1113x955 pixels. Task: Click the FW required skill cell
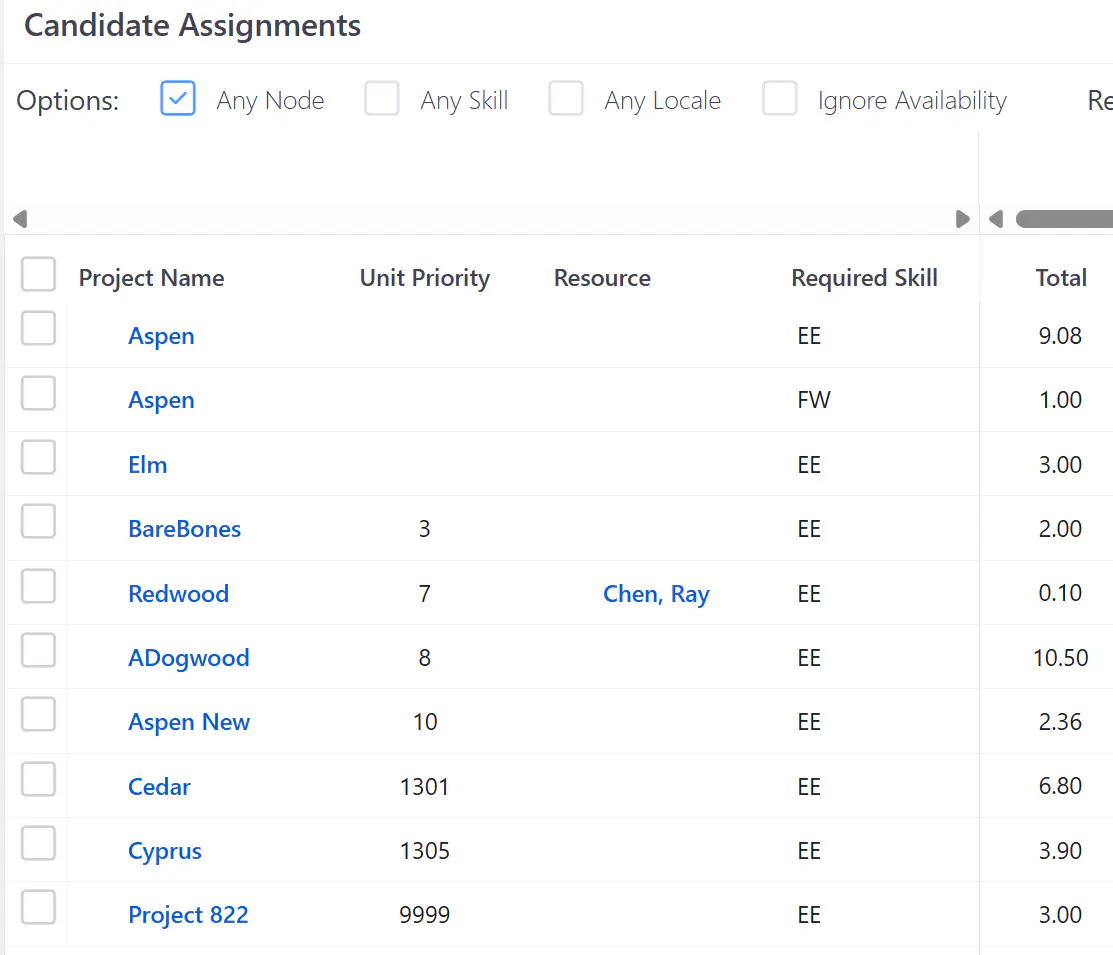pos(813,400)
